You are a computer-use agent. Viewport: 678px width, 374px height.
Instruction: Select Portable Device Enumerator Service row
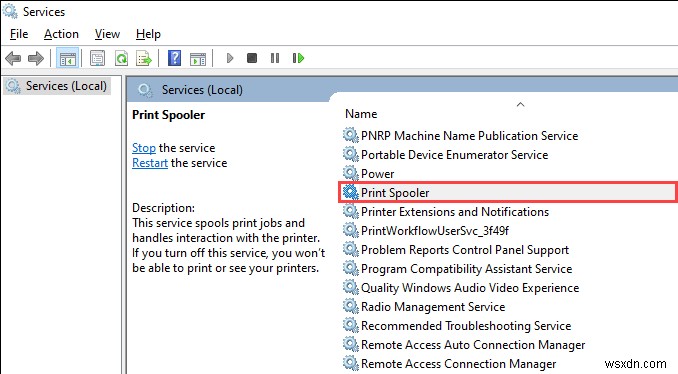(446, 155)
